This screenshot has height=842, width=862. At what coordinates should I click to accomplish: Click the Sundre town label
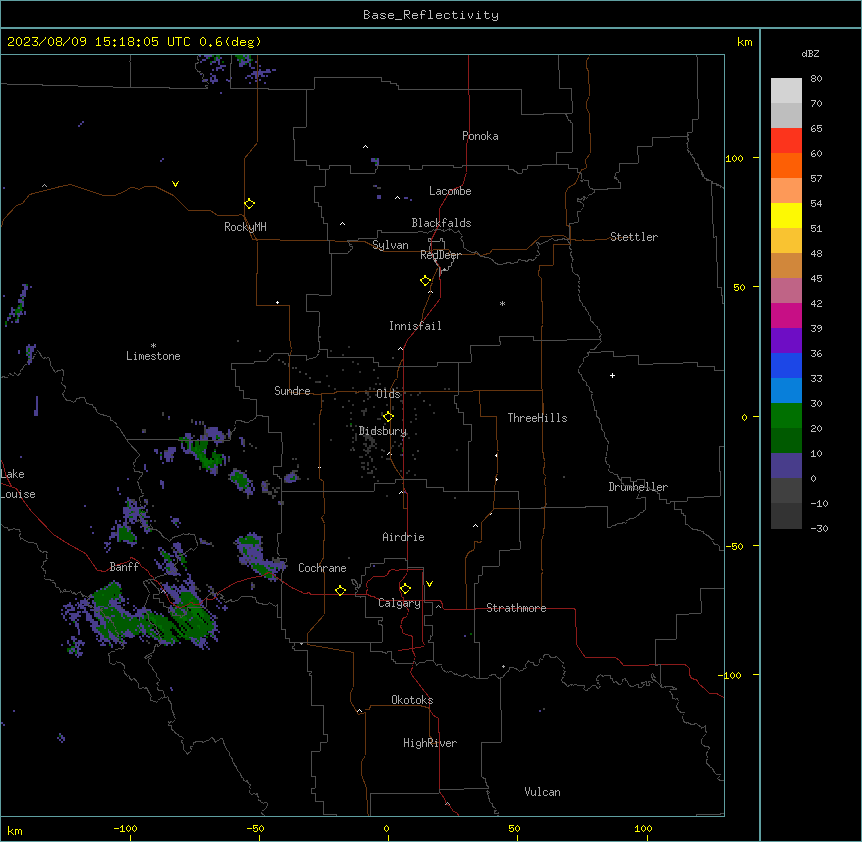point(292,391)
